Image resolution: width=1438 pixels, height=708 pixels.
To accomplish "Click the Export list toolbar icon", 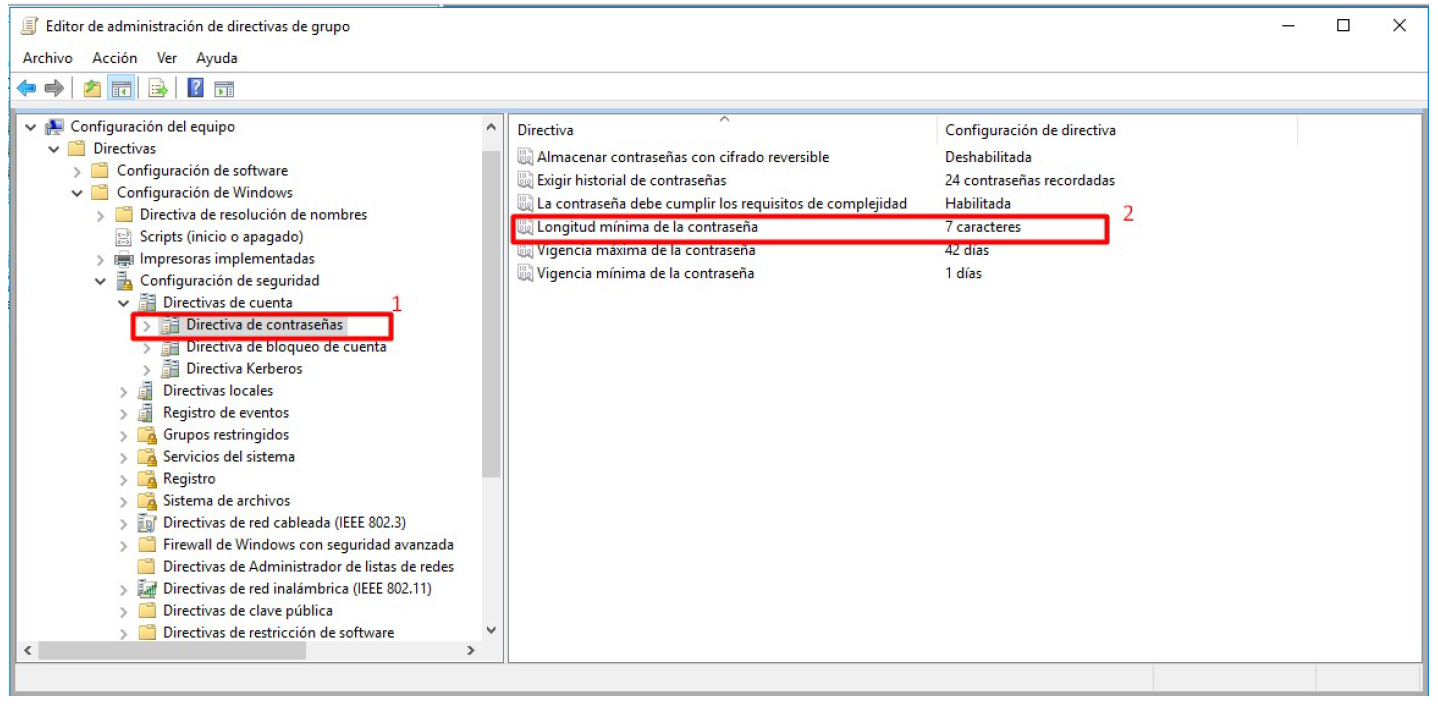I will 158,89.
